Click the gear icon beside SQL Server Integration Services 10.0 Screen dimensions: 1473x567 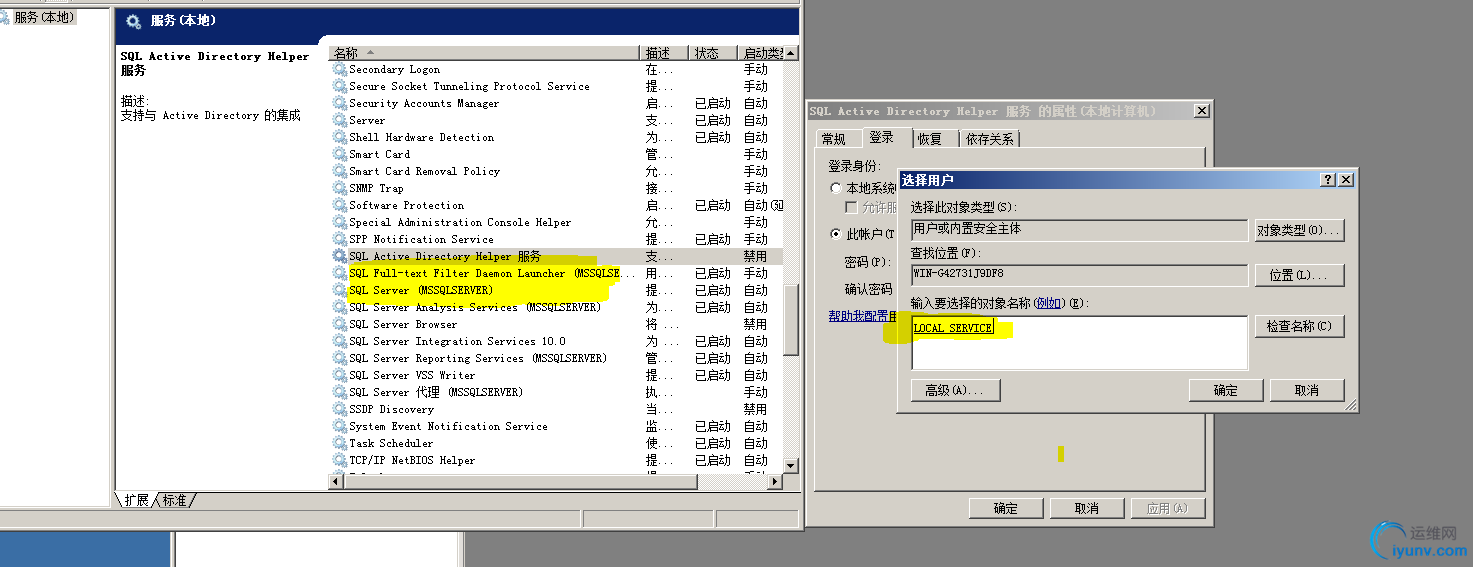(x=340, y=342)
